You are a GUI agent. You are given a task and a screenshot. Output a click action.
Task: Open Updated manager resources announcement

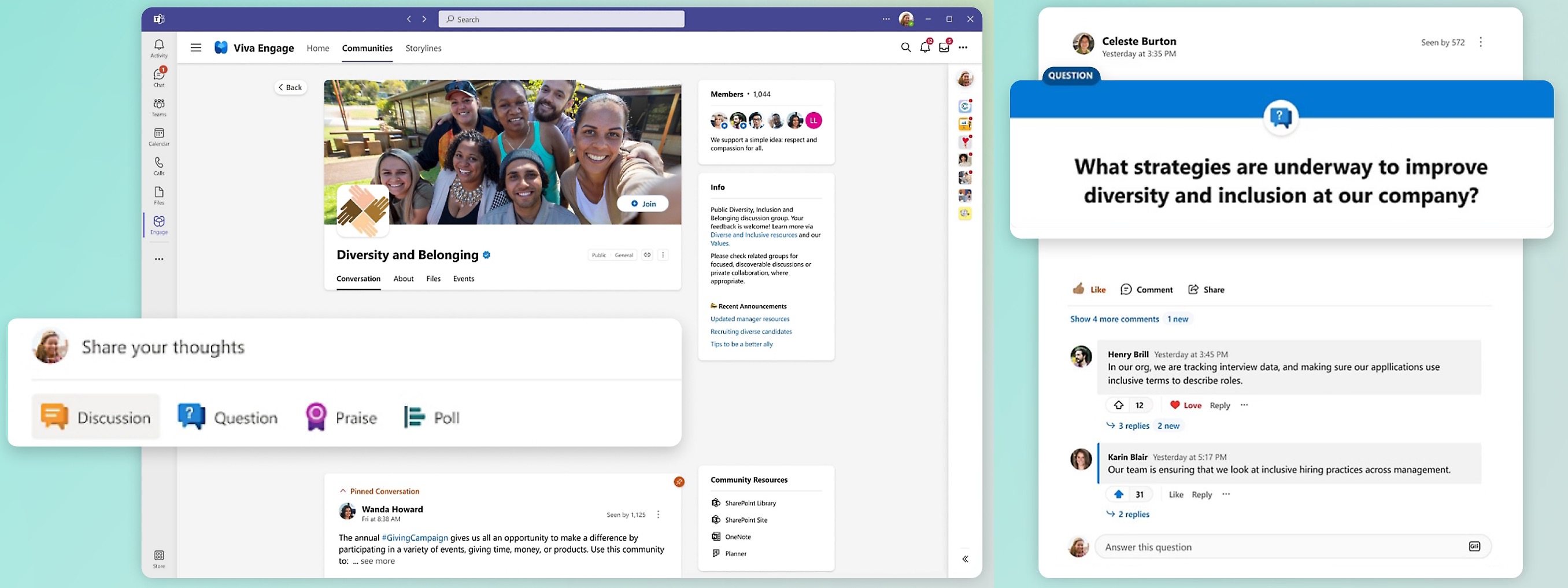tap(750, 319)
